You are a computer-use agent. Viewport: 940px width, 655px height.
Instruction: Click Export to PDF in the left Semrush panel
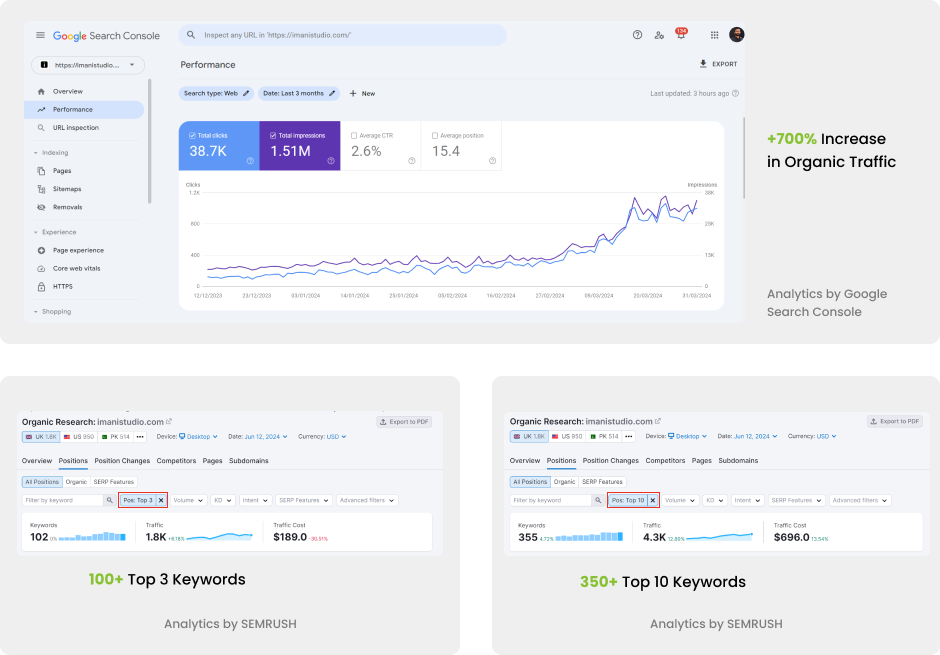click(404, 422)
